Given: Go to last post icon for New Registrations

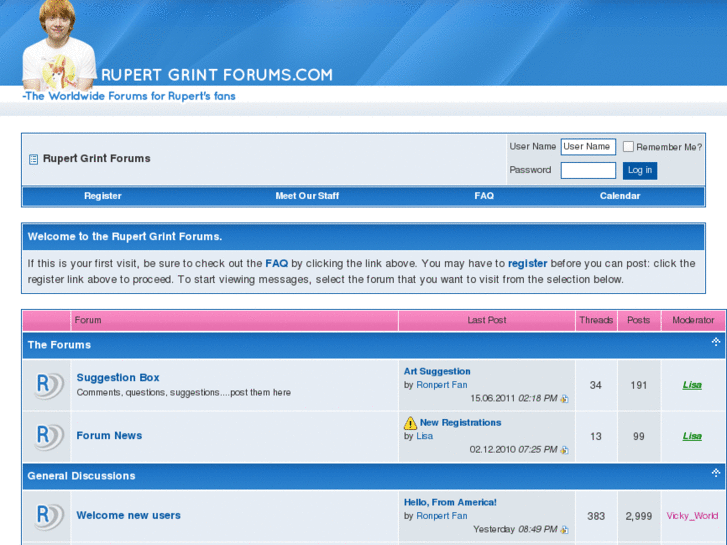Looking at the screenshot, I should (564, 450).
